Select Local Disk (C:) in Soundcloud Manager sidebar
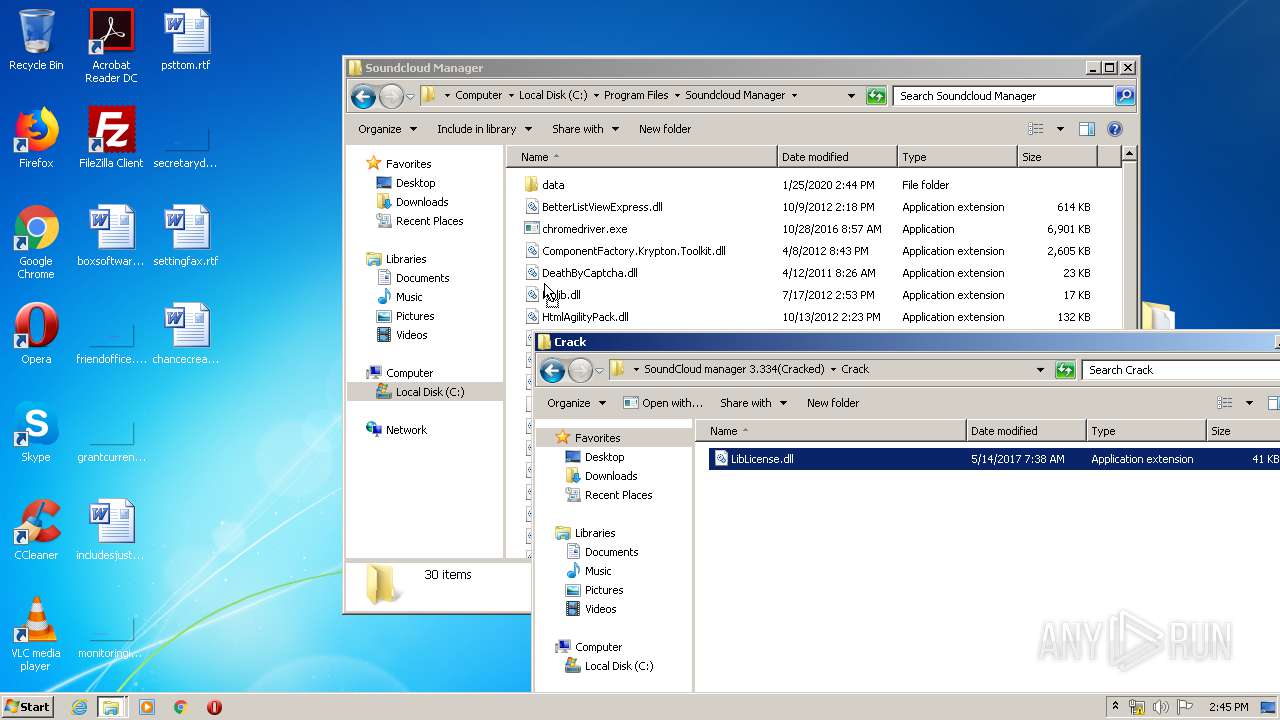Screen dimensions: 1280x720 429,392
